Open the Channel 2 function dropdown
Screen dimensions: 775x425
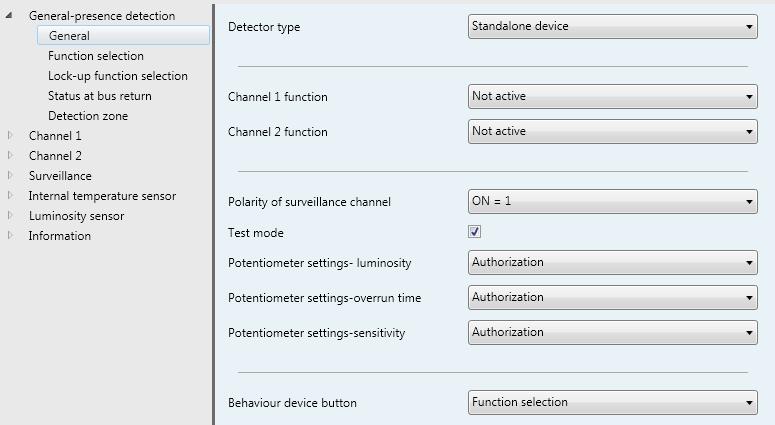(612, 131)
